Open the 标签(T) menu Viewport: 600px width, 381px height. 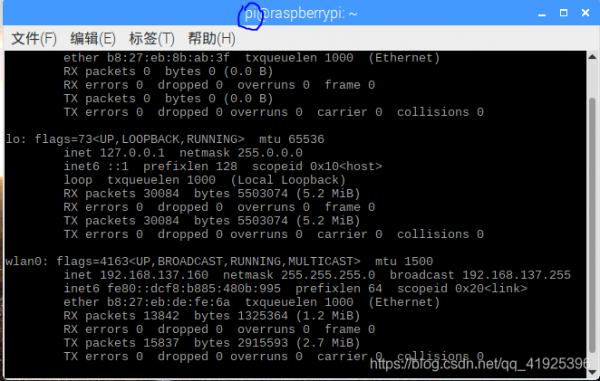(x=152, y=39)
